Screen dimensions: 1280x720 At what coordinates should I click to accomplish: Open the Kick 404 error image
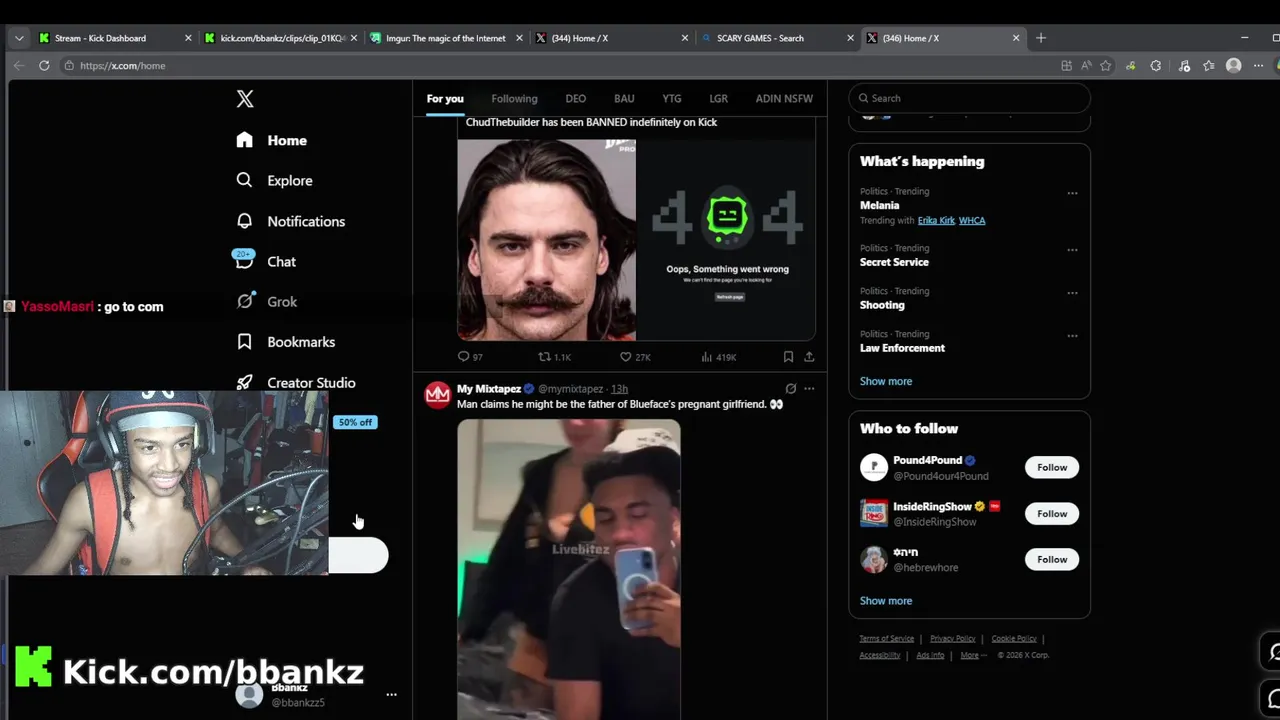tap(726, 240)
